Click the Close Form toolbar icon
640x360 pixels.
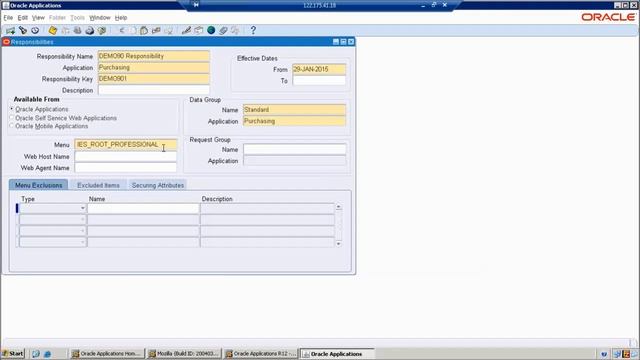tap(102, 31)
